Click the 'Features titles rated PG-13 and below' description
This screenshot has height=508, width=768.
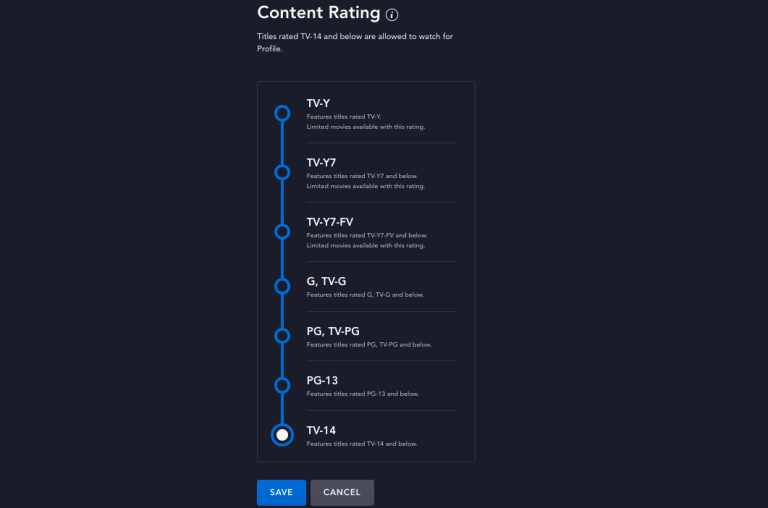(x=363, y=394)
